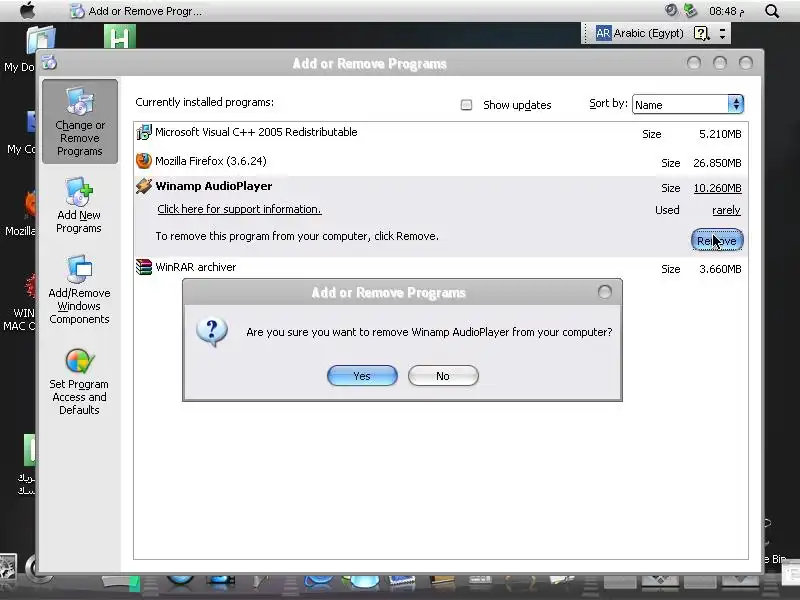Close the confirmation dialog with its round button
Viewport: 800px width, 600px height.
[x=604, y=292]
